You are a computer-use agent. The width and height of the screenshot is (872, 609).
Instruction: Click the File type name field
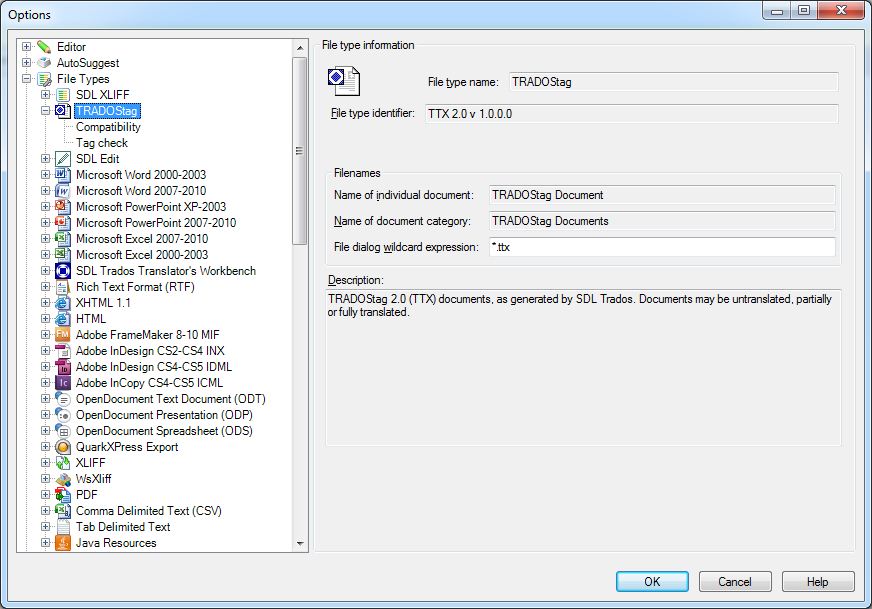(673, 82)
